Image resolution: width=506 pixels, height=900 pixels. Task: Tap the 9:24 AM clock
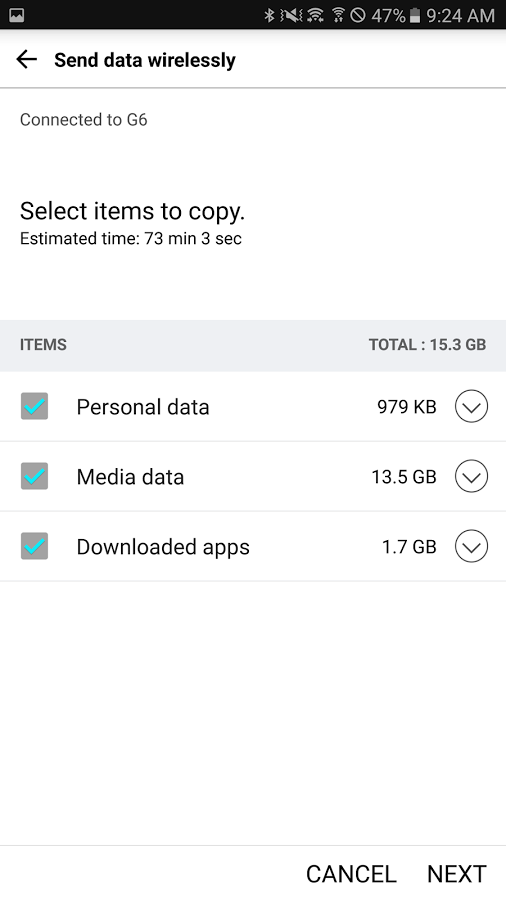[x=460, y=15]
